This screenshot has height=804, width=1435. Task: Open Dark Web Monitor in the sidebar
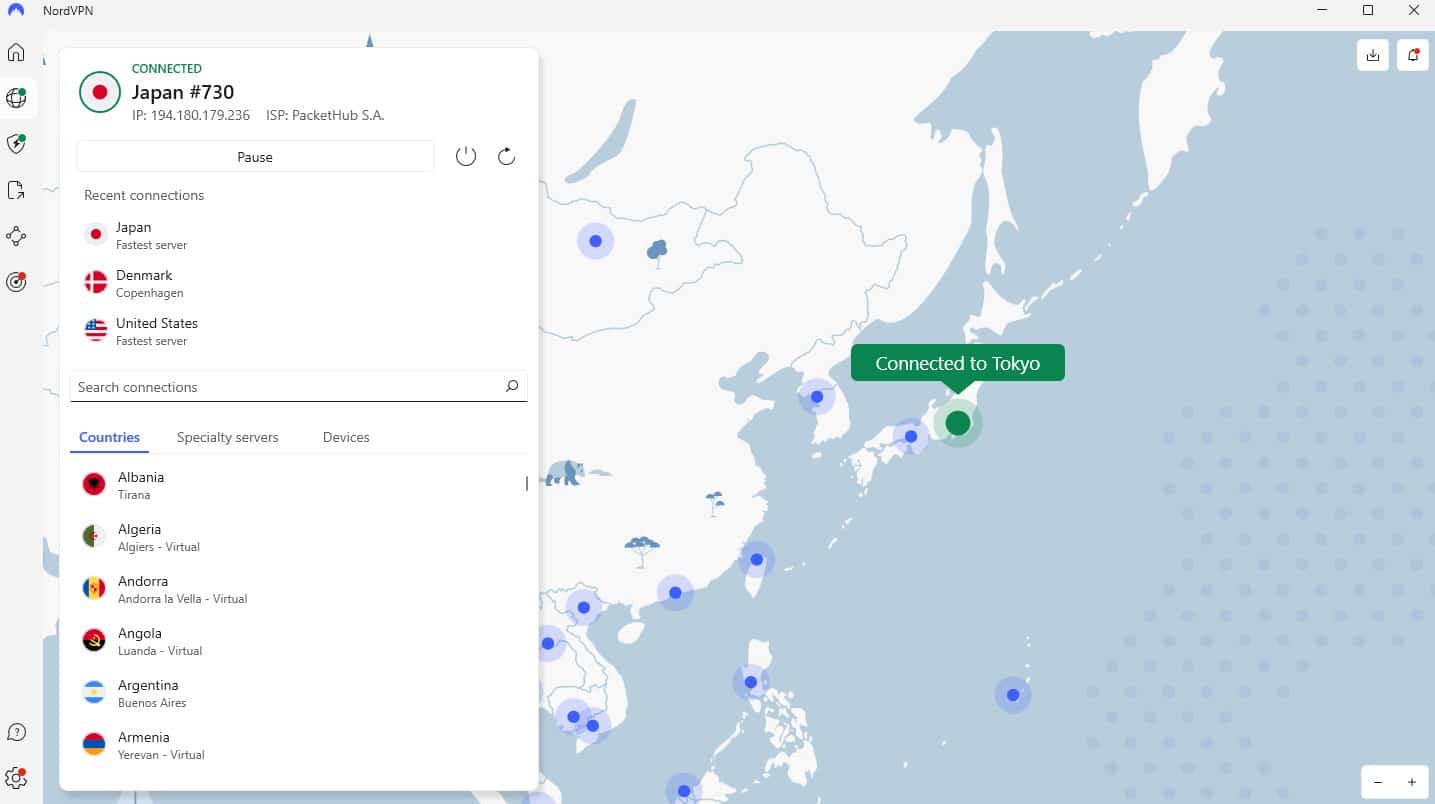(16, 282)
